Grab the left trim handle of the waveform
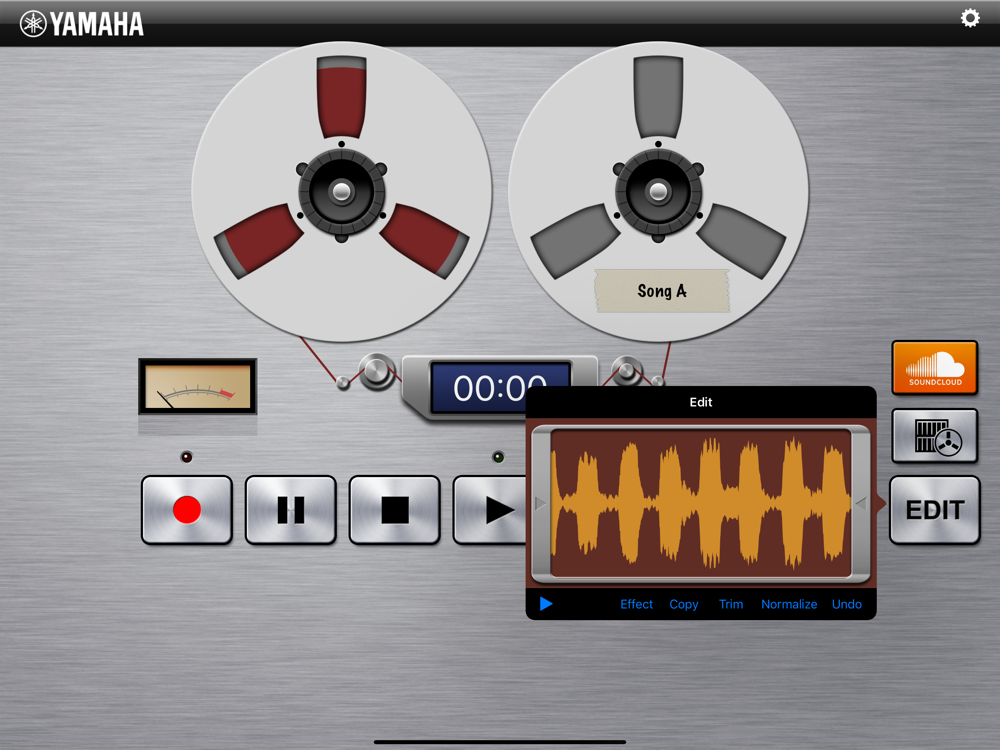 coord(541,503)
